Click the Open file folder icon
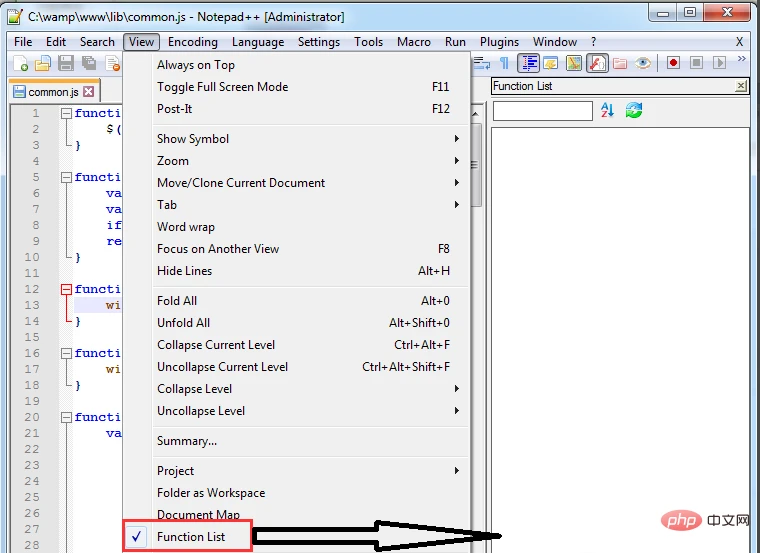This screenshot has height=553, width=760. click(43, 63)
